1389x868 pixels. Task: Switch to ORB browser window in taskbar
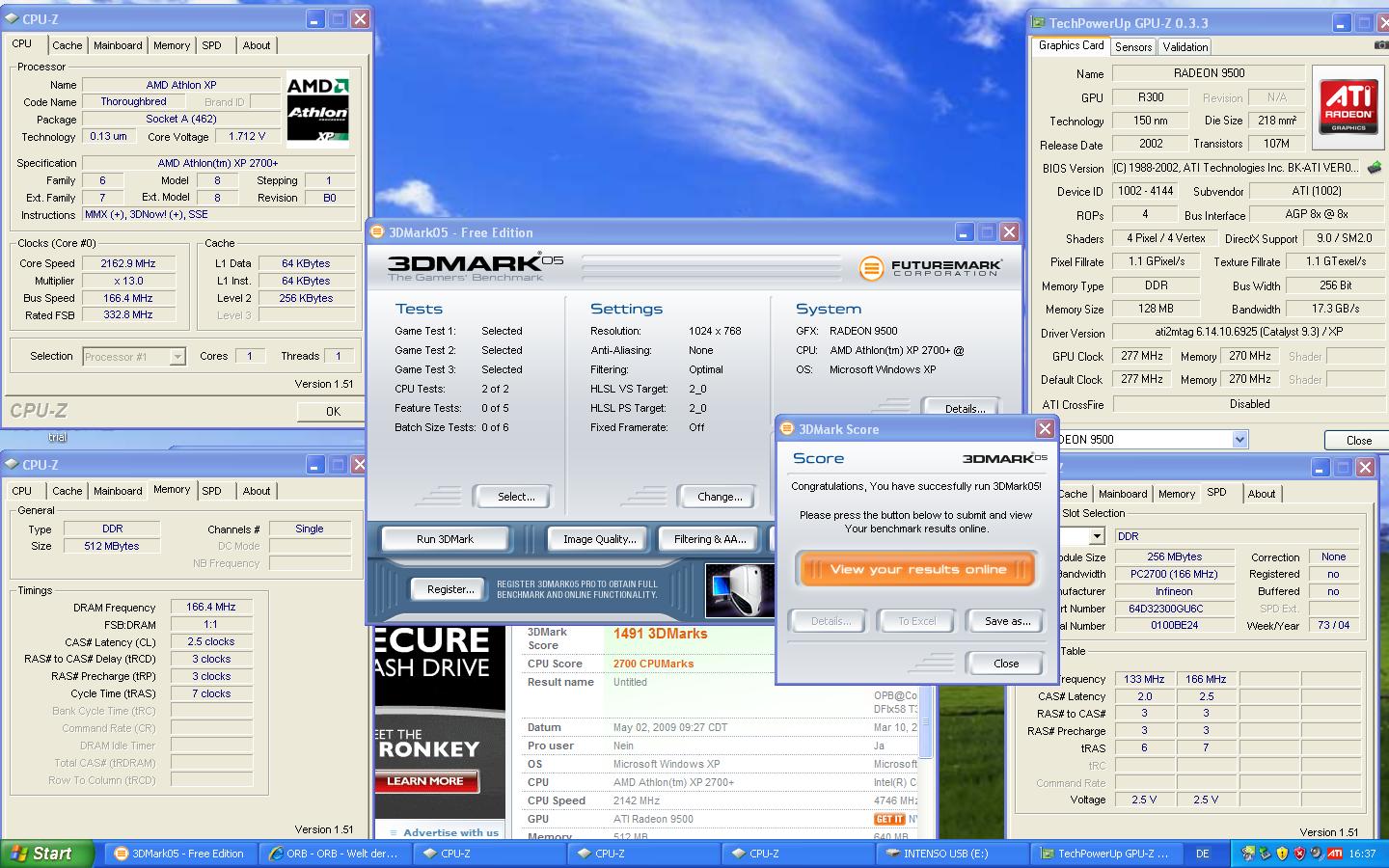(335, 854)
